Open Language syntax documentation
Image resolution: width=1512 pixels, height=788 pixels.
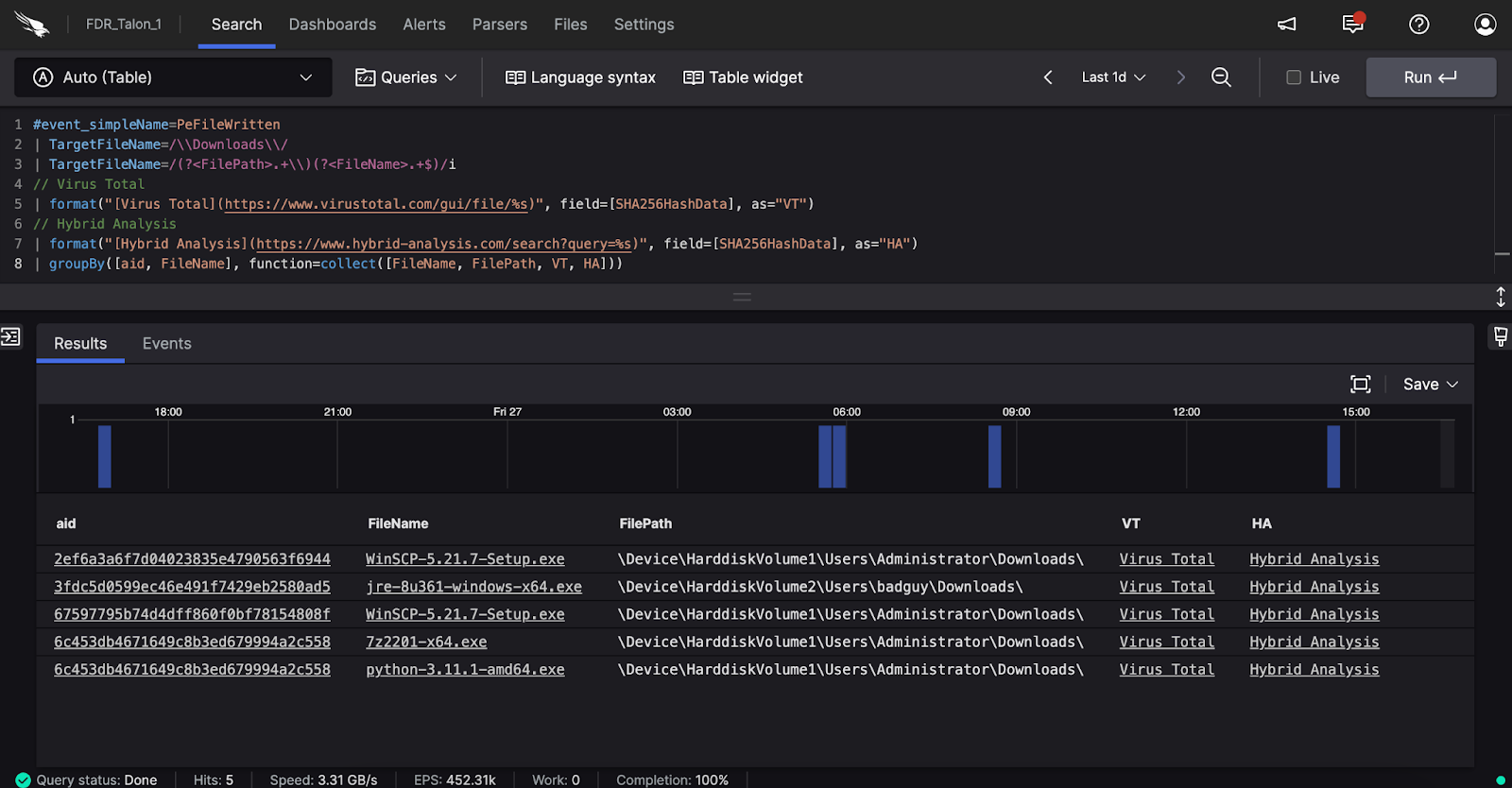pyautogui.click(x=581, y=77)
